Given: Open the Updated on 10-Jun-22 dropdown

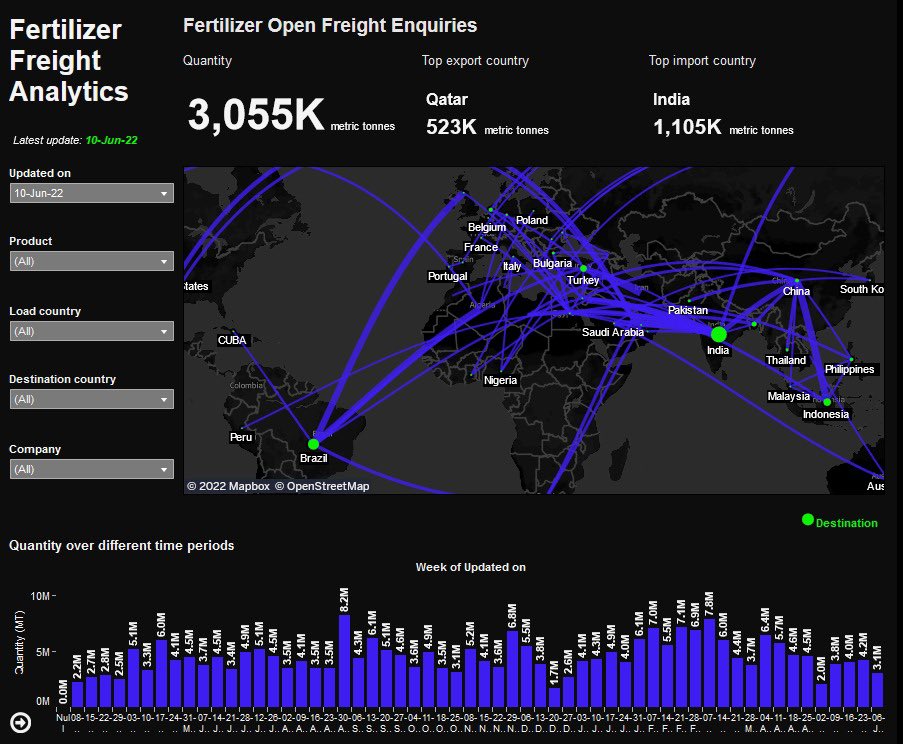Looking at the screenshot, I should pyautogui.click(x=92, y=193).
